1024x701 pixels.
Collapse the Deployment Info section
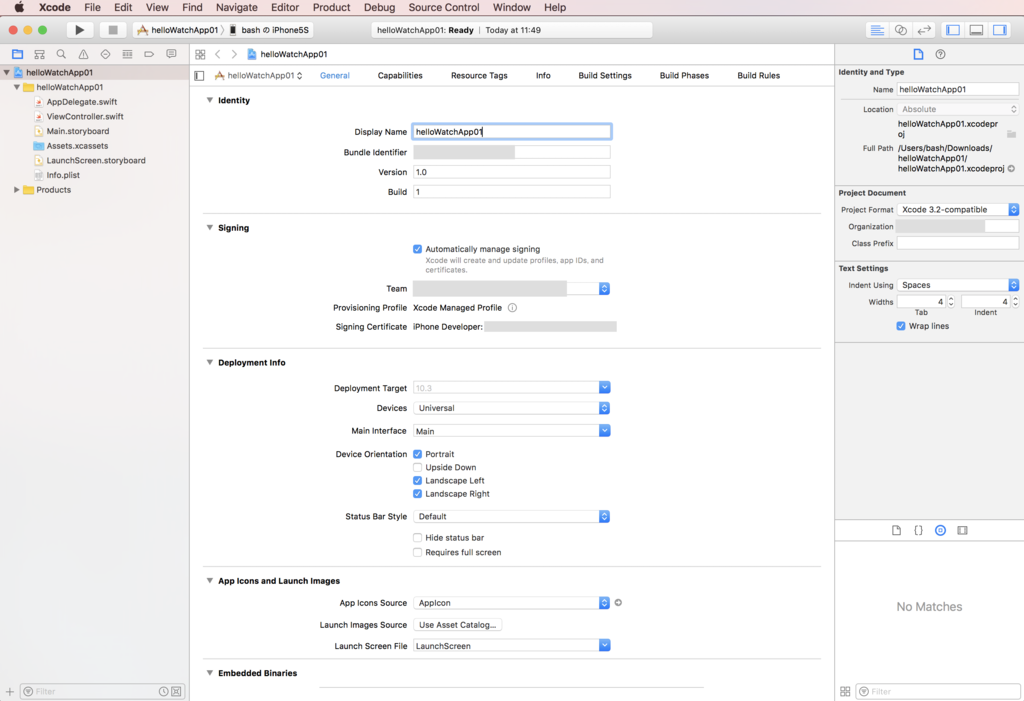click(210, 363)
